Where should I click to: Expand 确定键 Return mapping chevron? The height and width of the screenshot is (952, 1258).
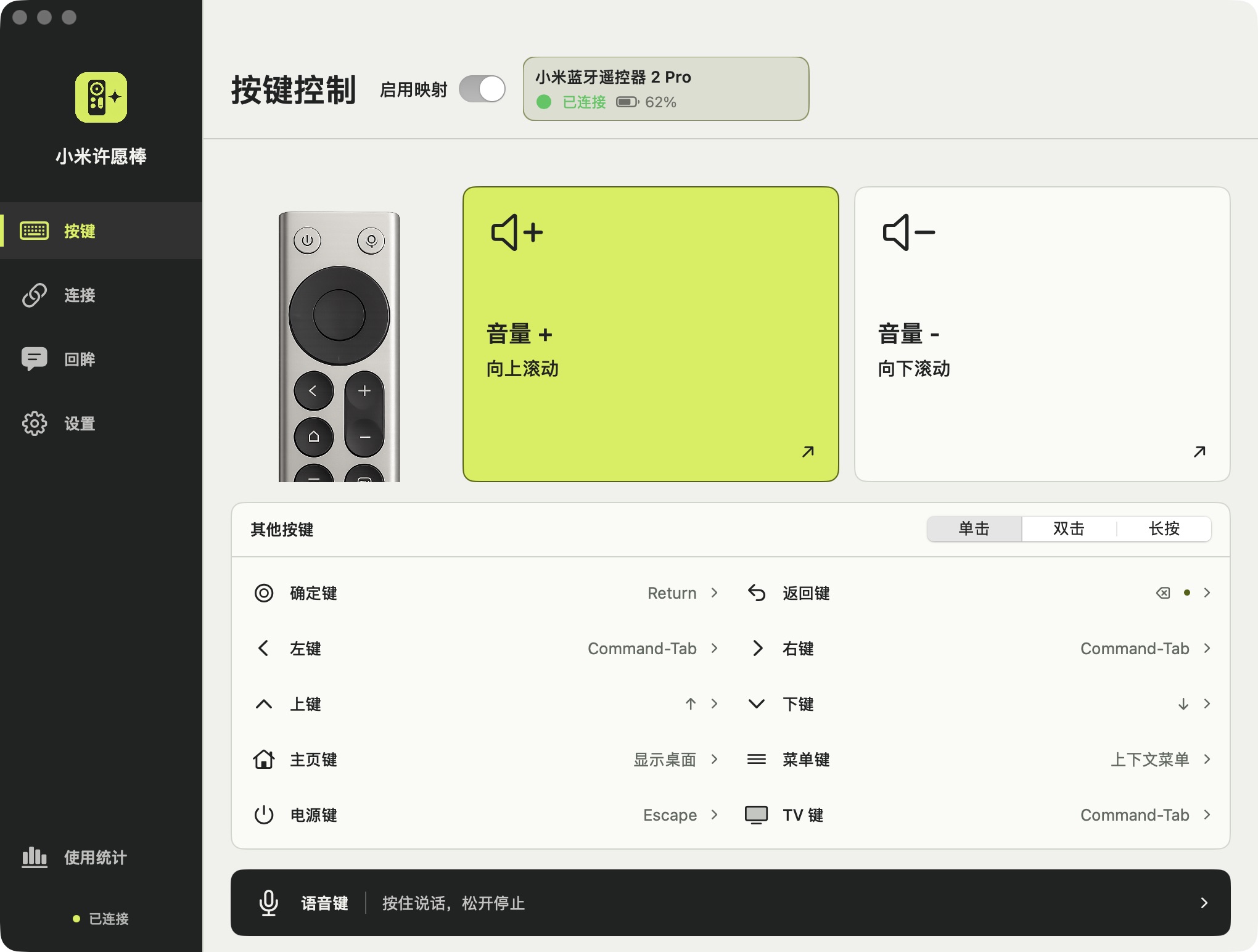click(x=715, y=593)
